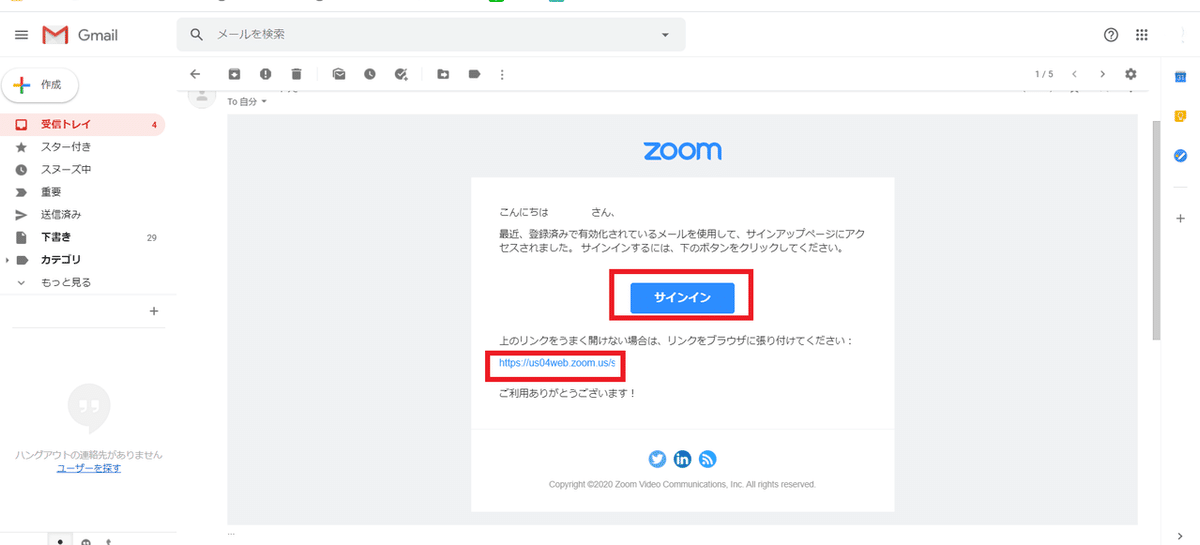Archive this email

tap(234, 74)
